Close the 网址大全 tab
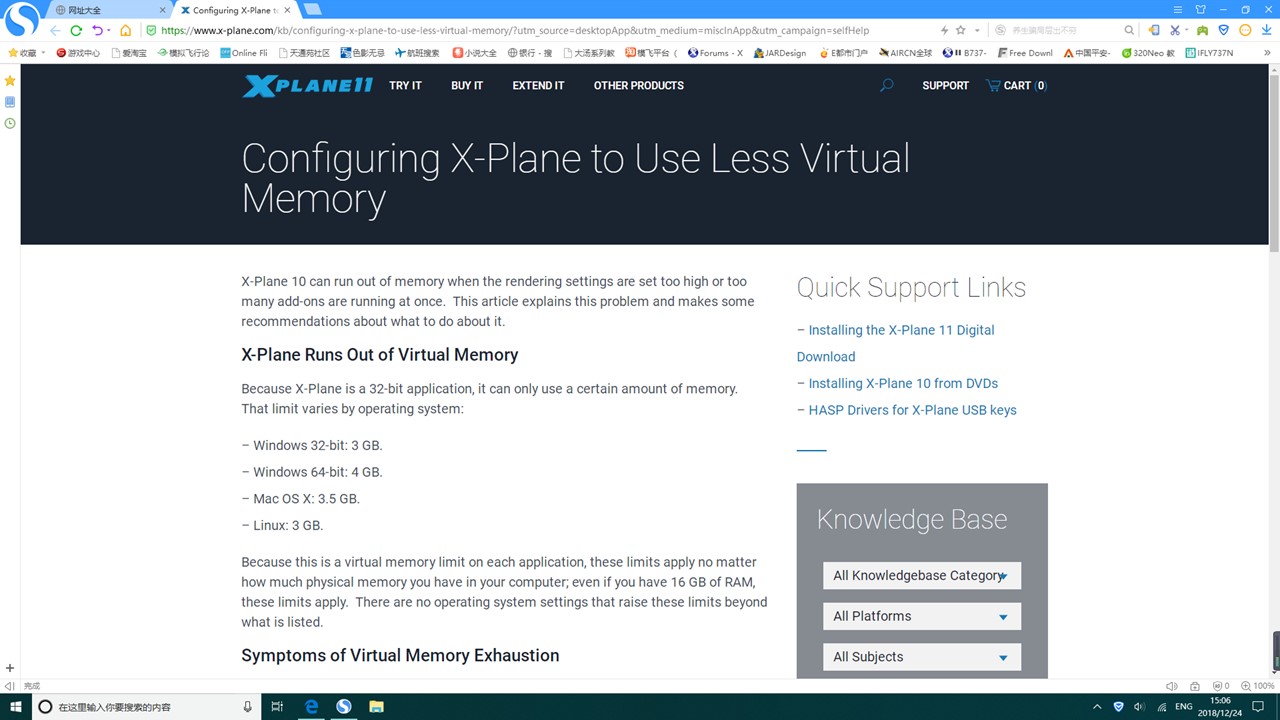Image resolution: width=1280 pixels, height=720 pixels. pyautogui.click(x=162, y=10)
